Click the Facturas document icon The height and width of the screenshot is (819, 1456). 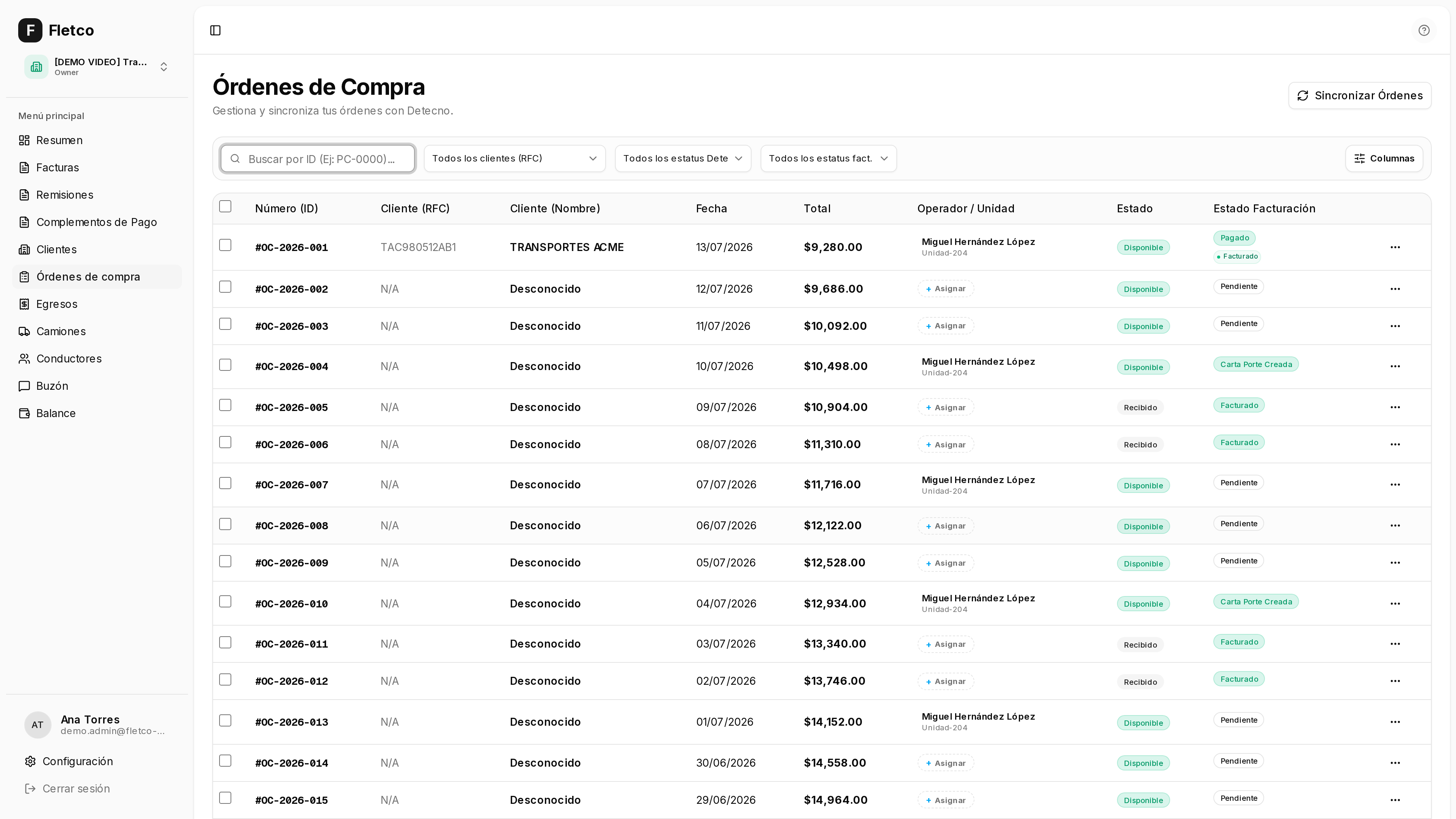24,168
